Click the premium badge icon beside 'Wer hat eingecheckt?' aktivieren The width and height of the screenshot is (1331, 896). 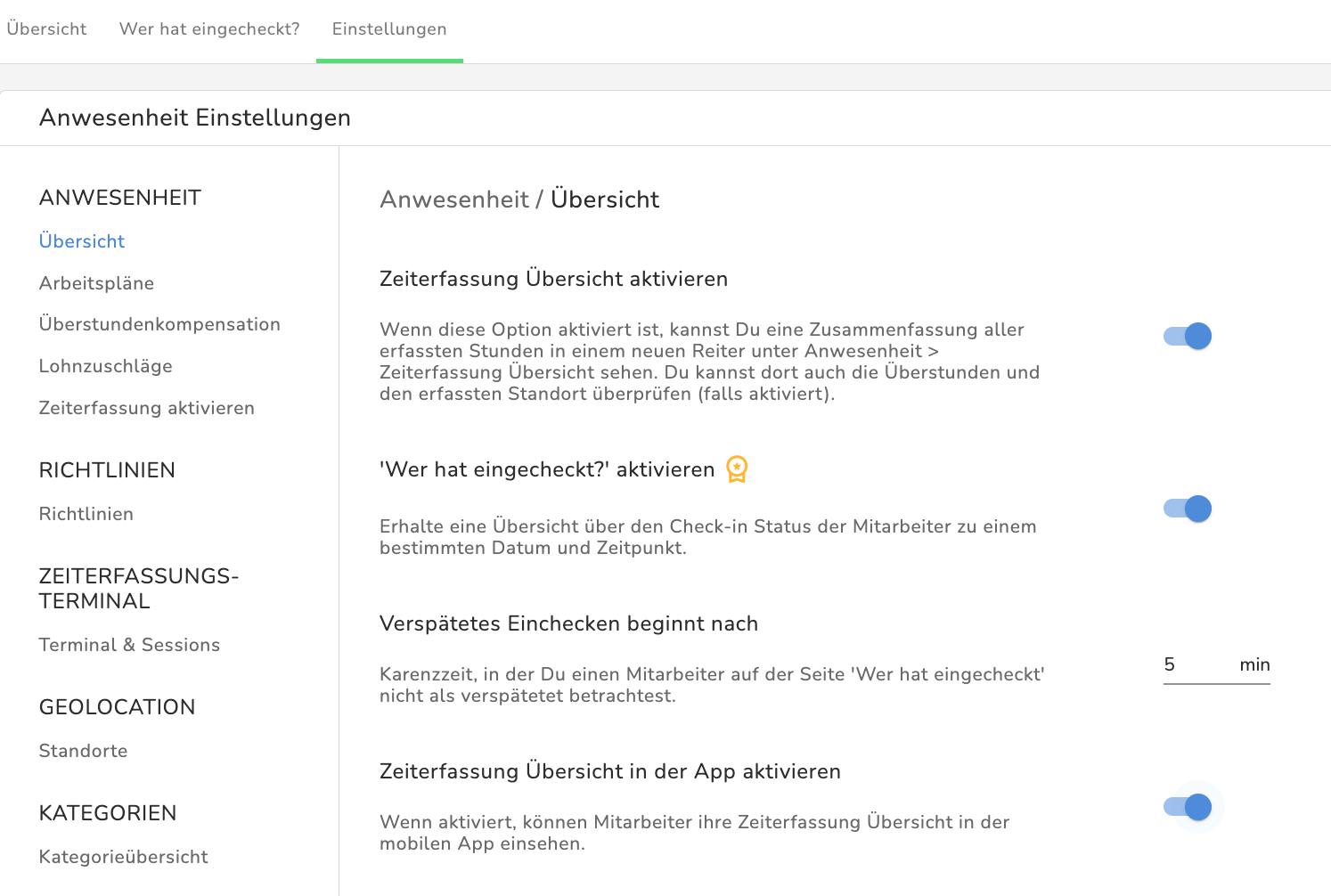(x=737, y=468)
